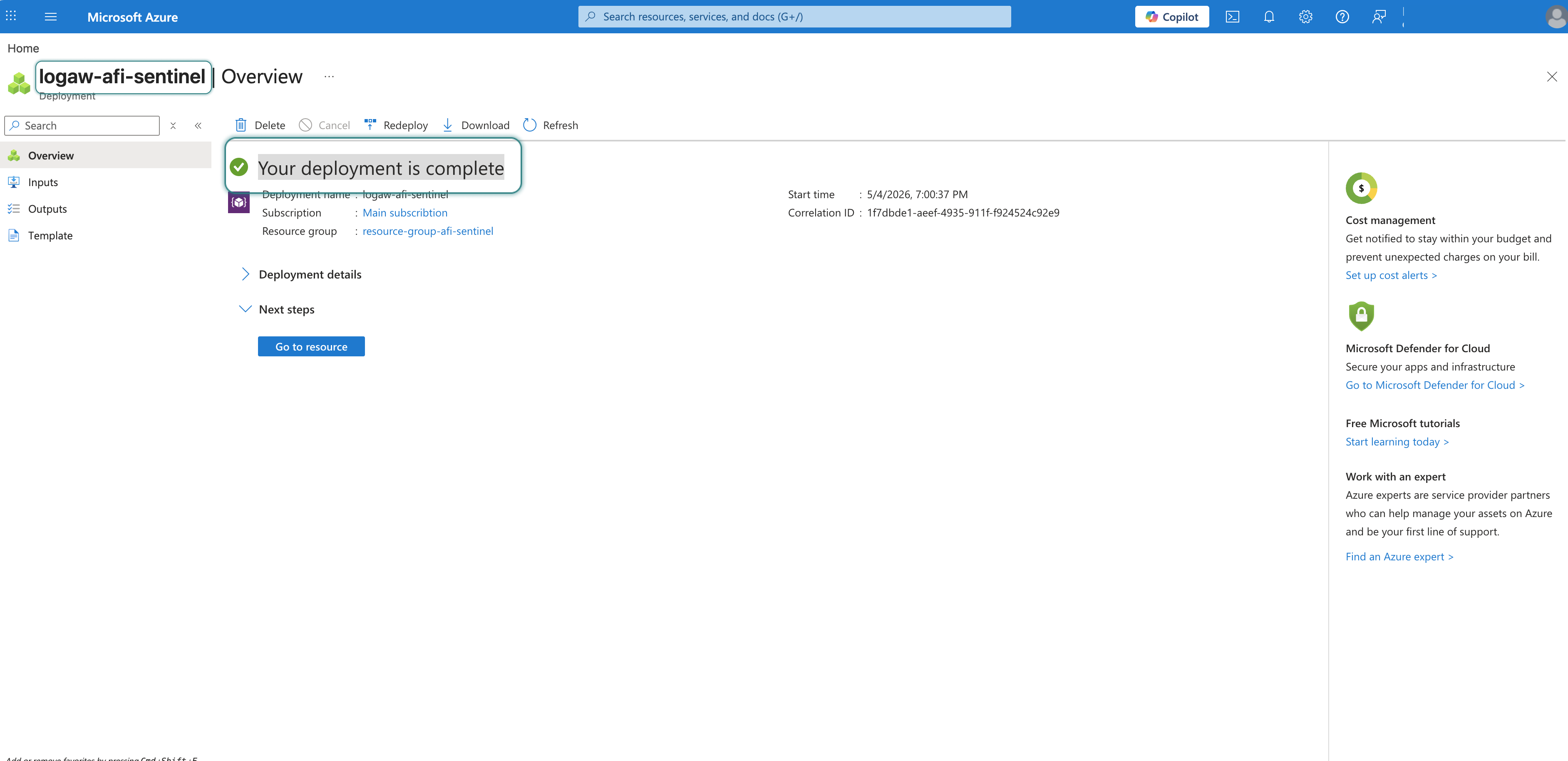This screenshot has width=1568, height=761.
Task: Click the Defender for Cloud shield icon
Action: point(1361,316)
